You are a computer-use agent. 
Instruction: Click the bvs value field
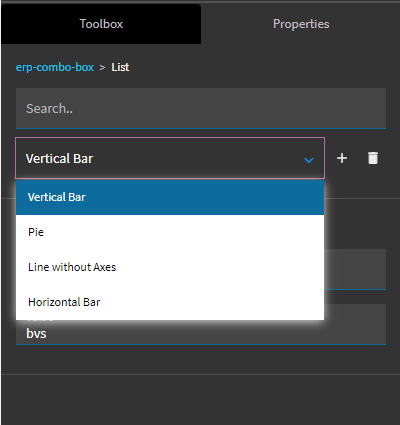click(201, 332)
